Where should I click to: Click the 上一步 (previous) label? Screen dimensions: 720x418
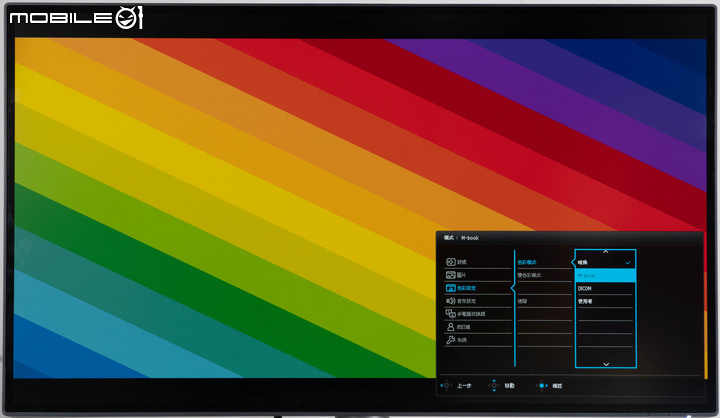(x=464, y=386)
